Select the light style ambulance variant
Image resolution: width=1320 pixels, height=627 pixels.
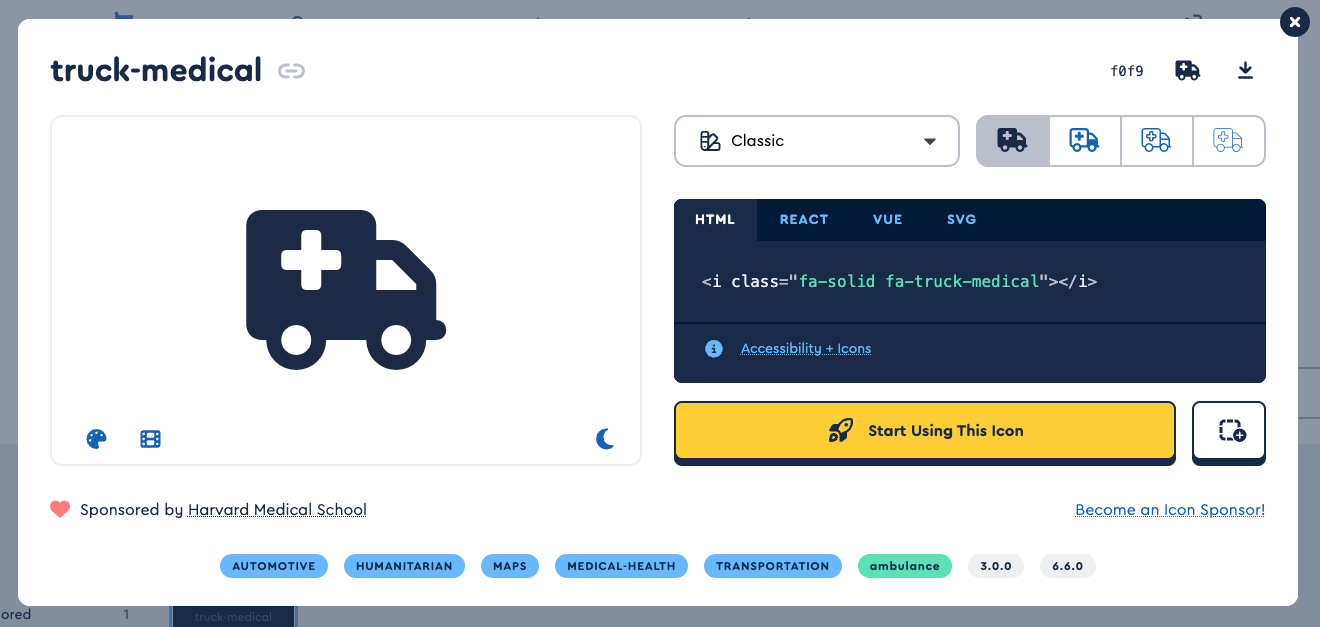point(1156,141)
